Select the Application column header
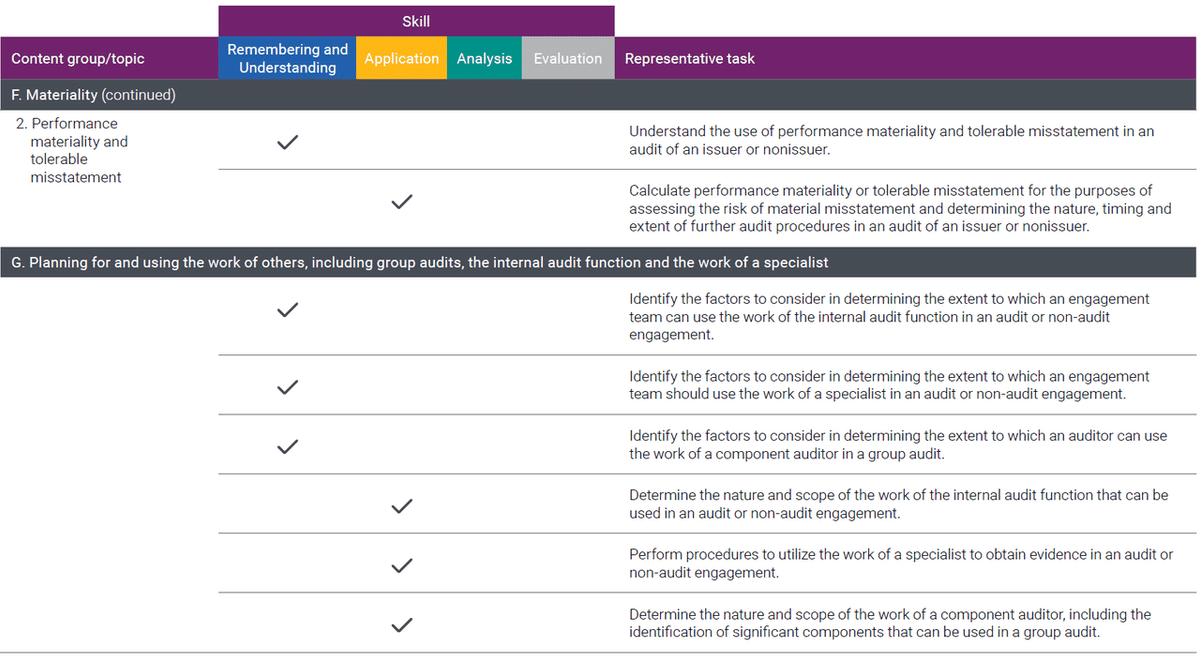The width and height of the screenshot is (1200, 662). (x=401, y=58)
